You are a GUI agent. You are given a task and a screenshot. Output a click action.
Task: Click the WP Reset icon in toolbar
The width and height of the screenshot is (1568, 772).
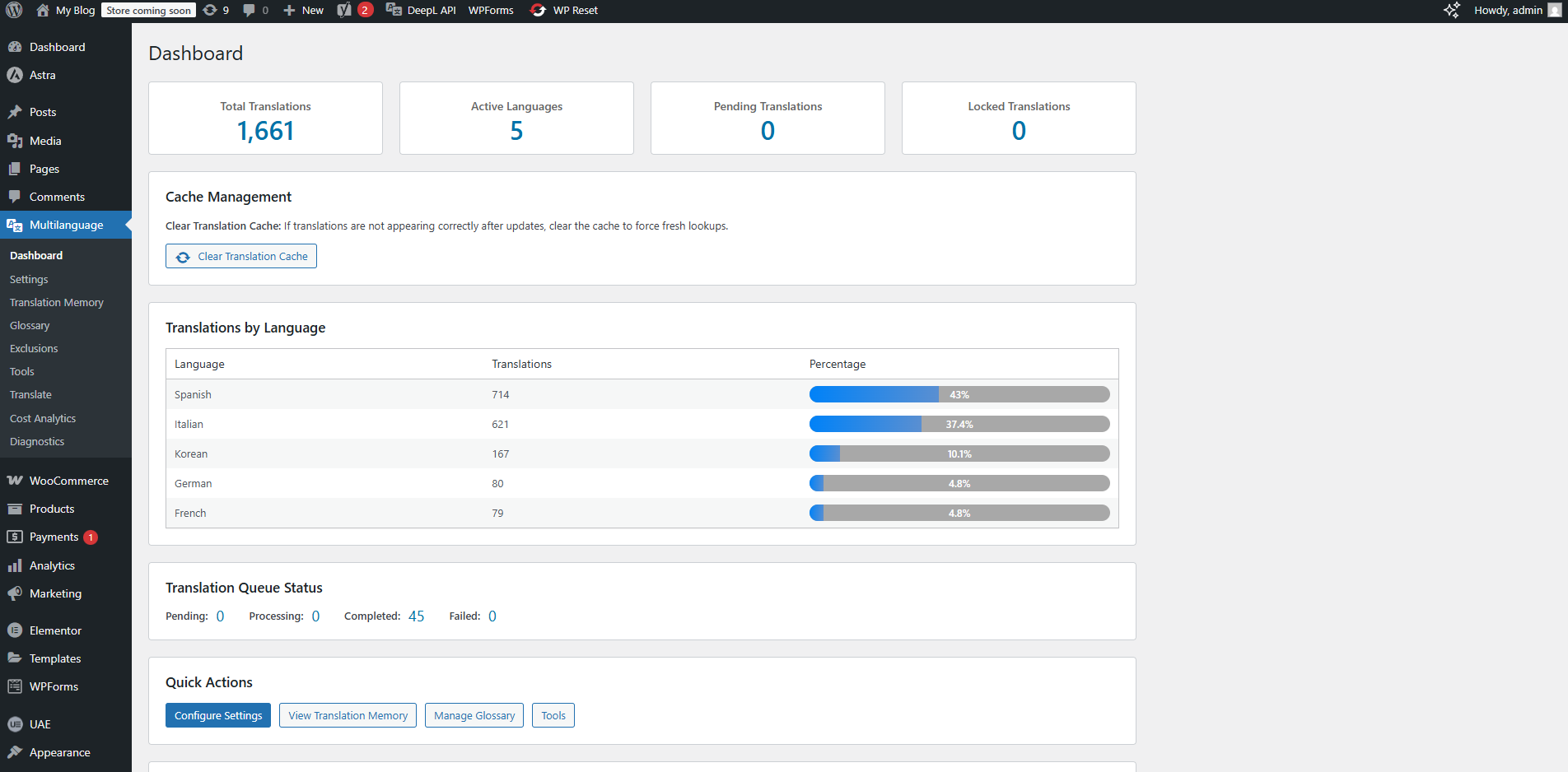coord(539,11)
